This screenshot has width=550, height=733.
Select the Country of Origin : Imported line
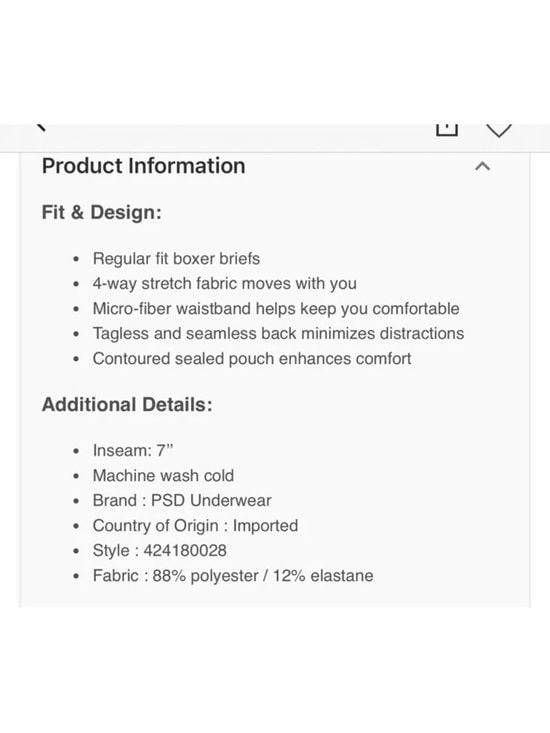(x=195, y=525)
